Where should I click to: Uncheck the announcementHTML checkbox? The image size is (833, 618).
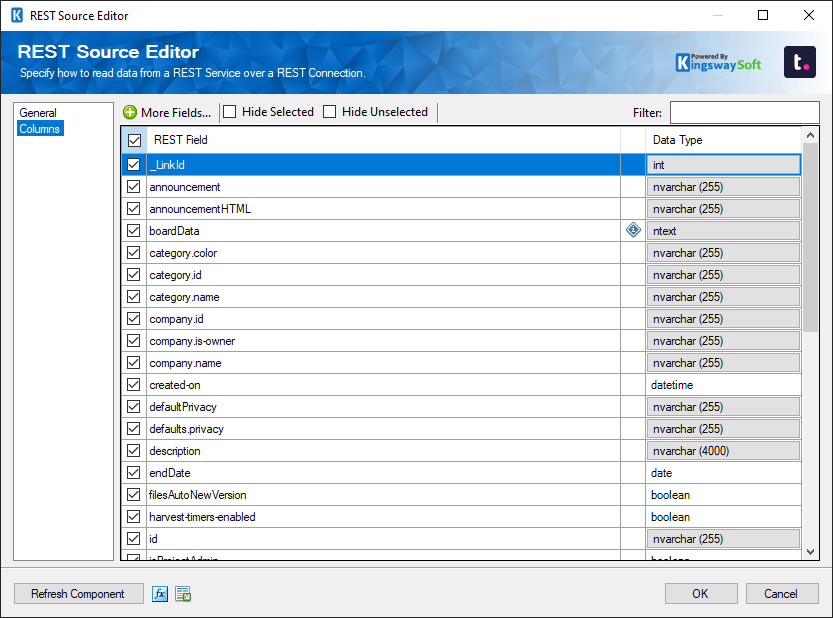(x=133, y=209)
